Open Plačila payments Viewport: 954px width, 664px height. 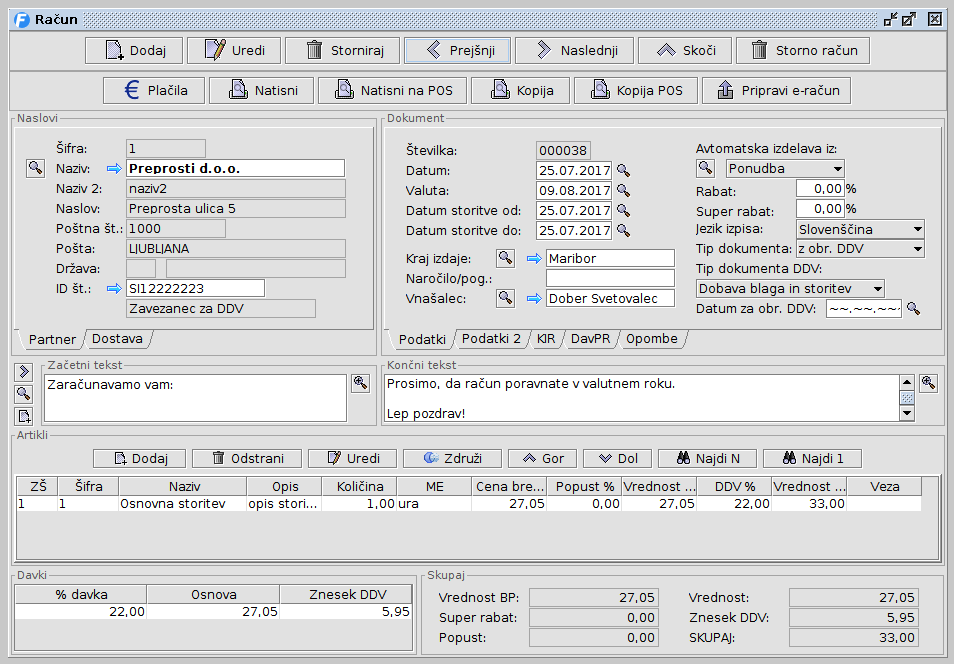[x=154, y=91]
